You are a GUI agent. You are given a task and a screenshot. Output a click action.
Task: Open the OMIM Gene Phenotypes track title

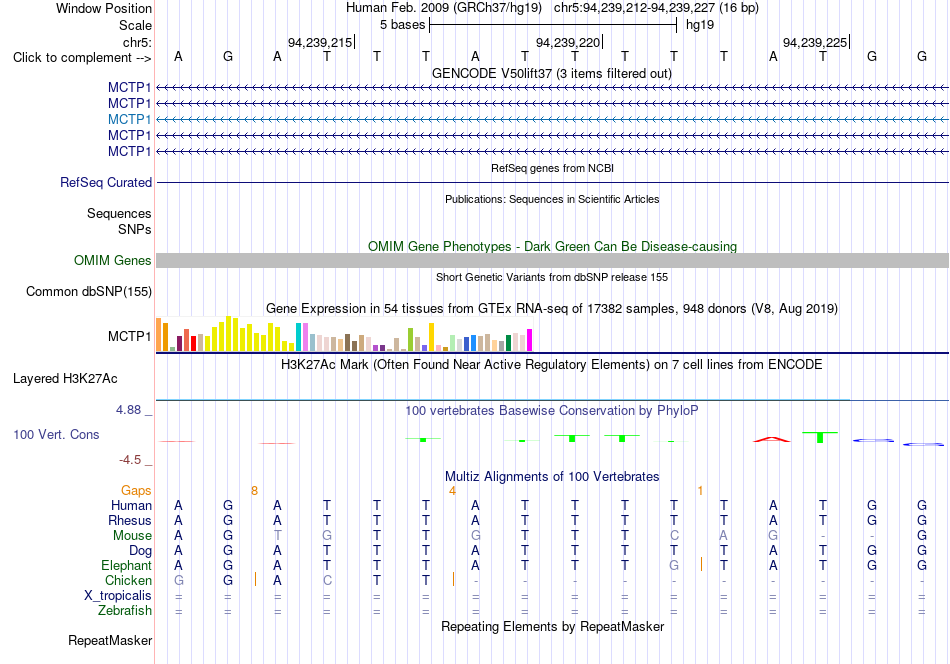pos(552,247)
